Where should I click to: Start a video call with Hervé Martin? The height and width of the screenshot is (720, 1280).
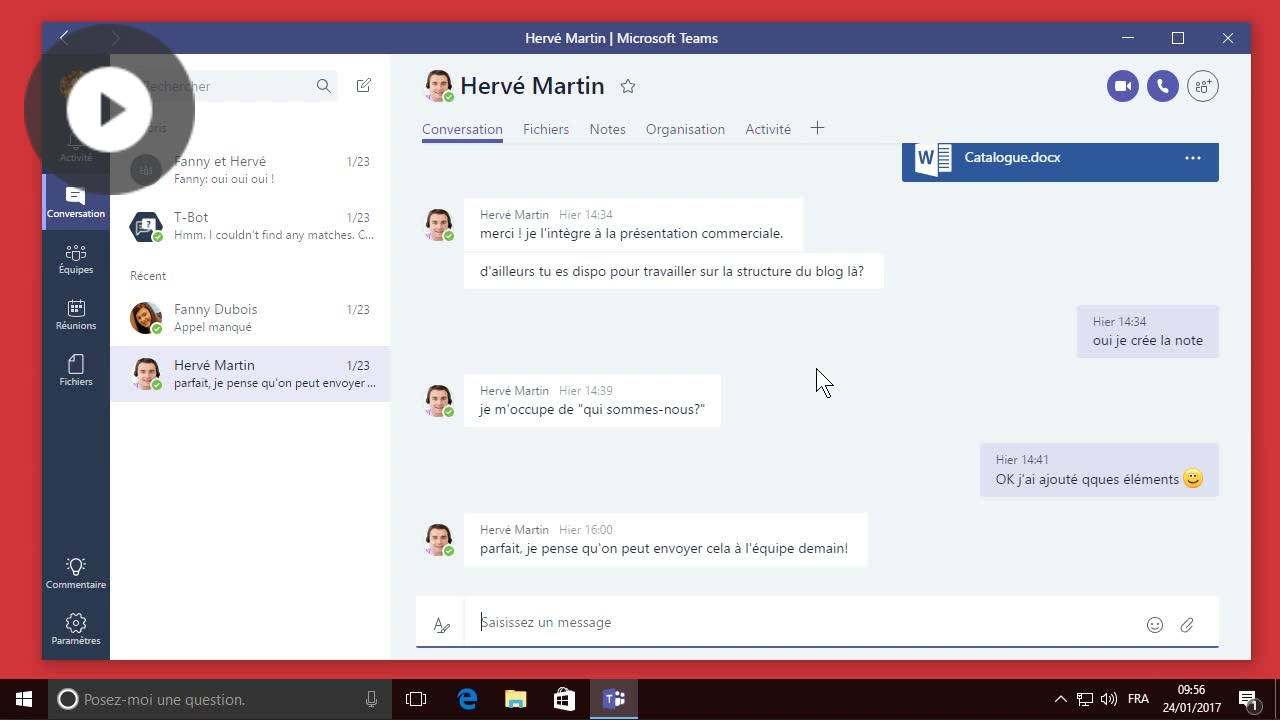click(x=1123, y=86)
